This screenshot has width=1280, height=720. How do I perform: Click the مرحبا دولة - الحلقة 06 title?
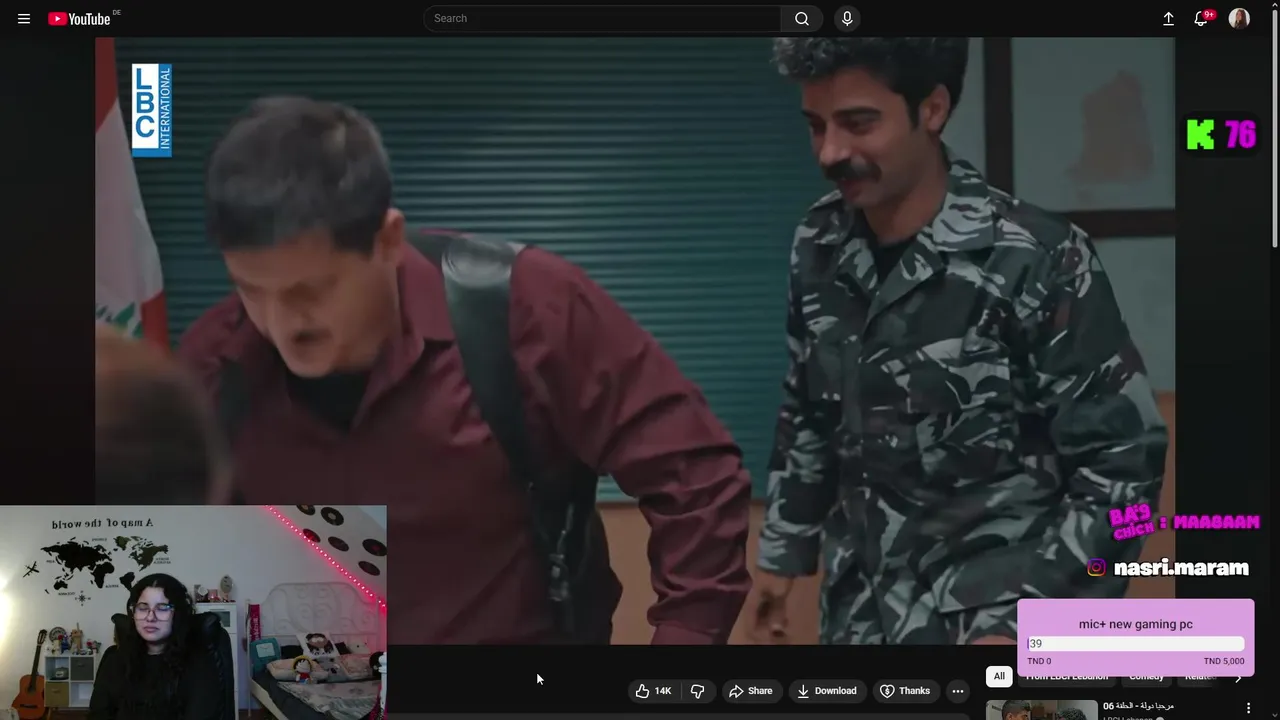(1138, 706)
